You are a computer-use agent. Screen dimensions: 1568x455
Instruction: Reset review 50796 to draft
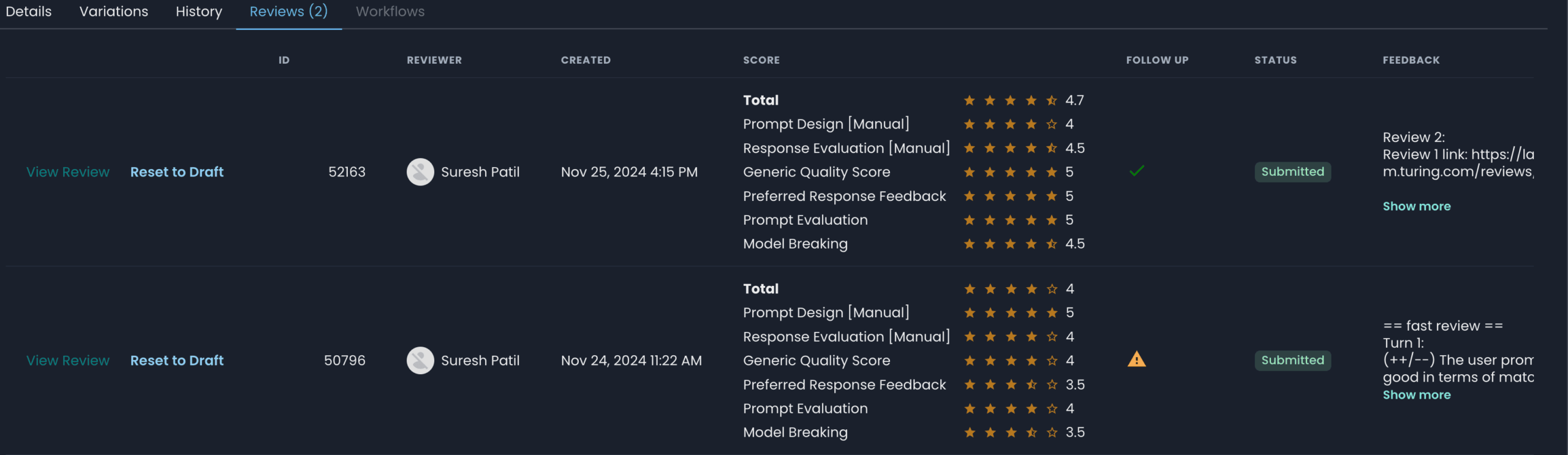tap(177, 361)
